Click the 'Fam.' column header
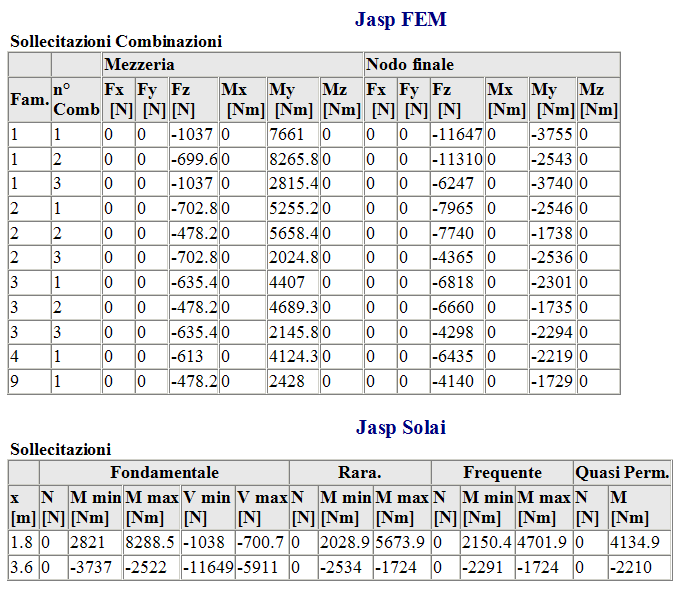 point(30,99)
